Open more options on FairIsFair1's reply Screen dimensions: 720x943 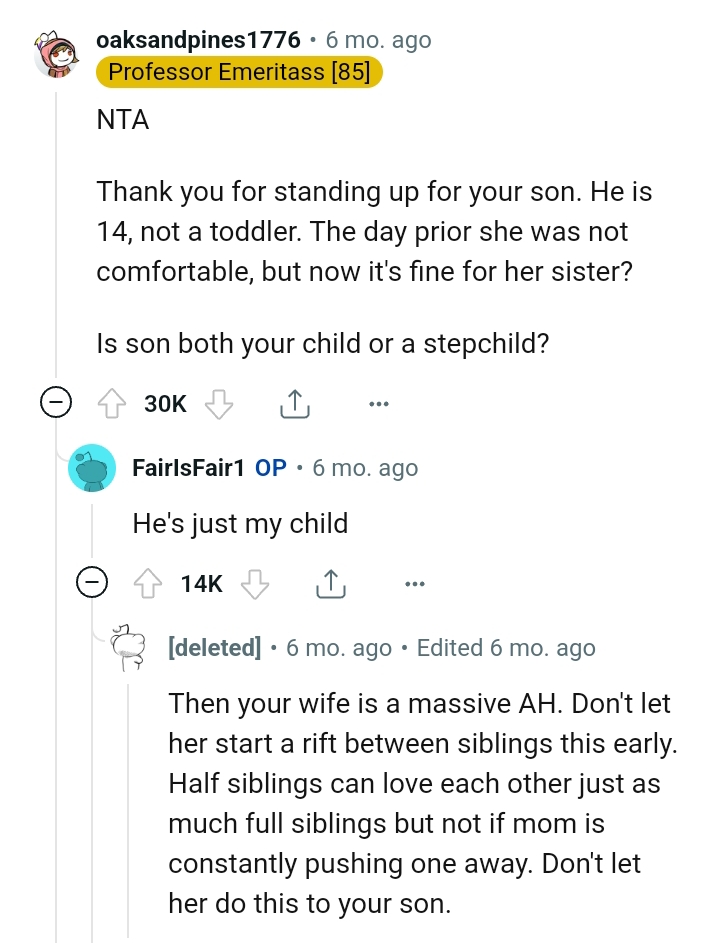click(x=415, y=583)
